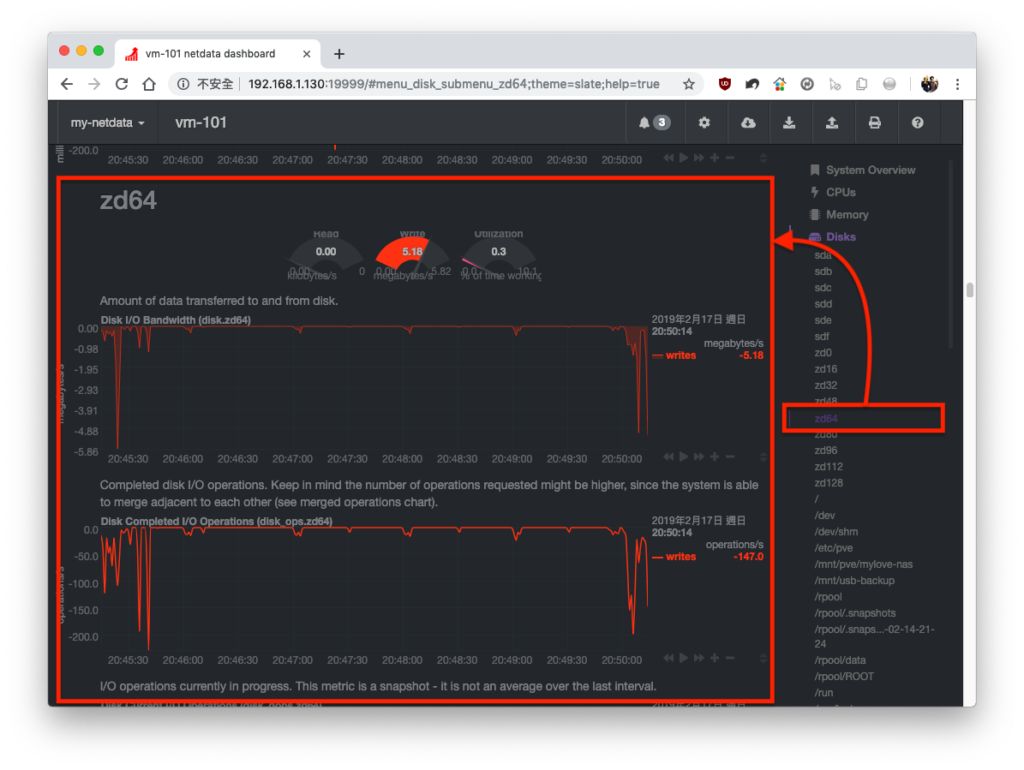
Task: Click the Write gauge showing 5.18
Action: point(412,256)
